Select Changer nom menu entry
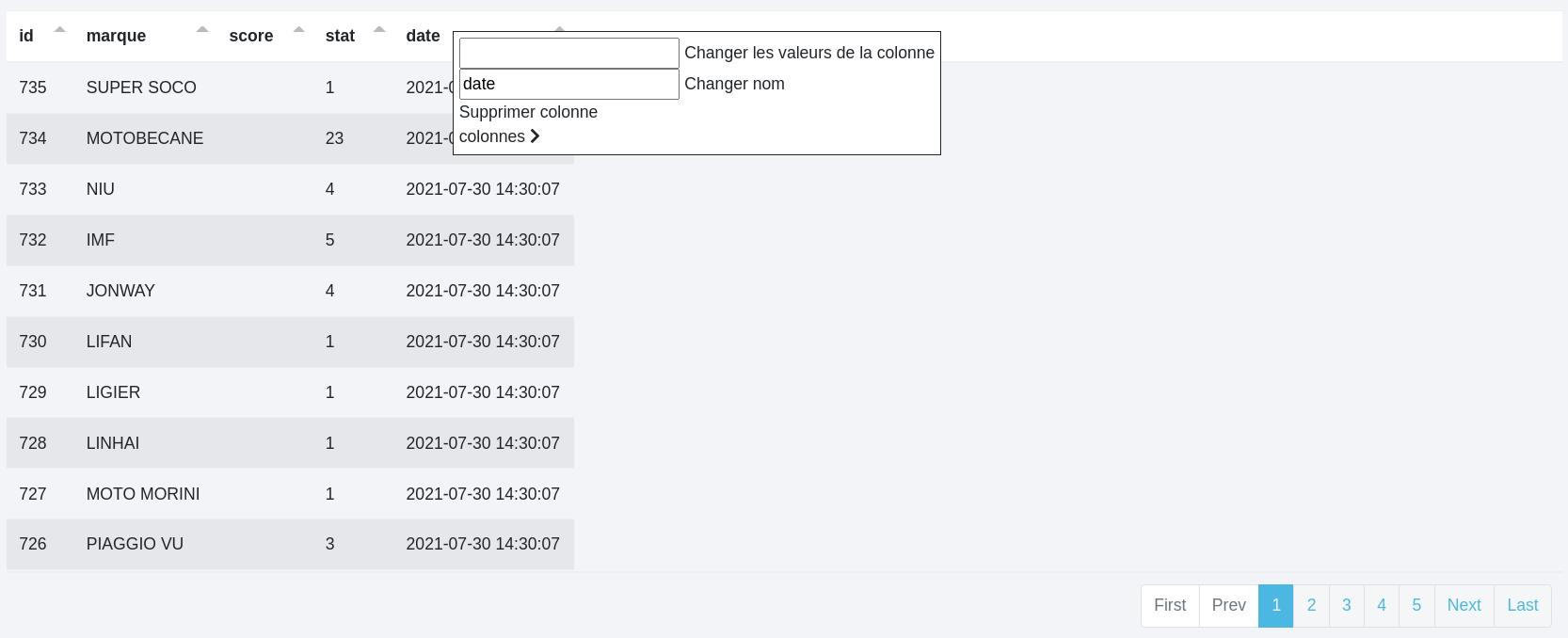Viewport: 1568px width, 638px height. [734, 84]
